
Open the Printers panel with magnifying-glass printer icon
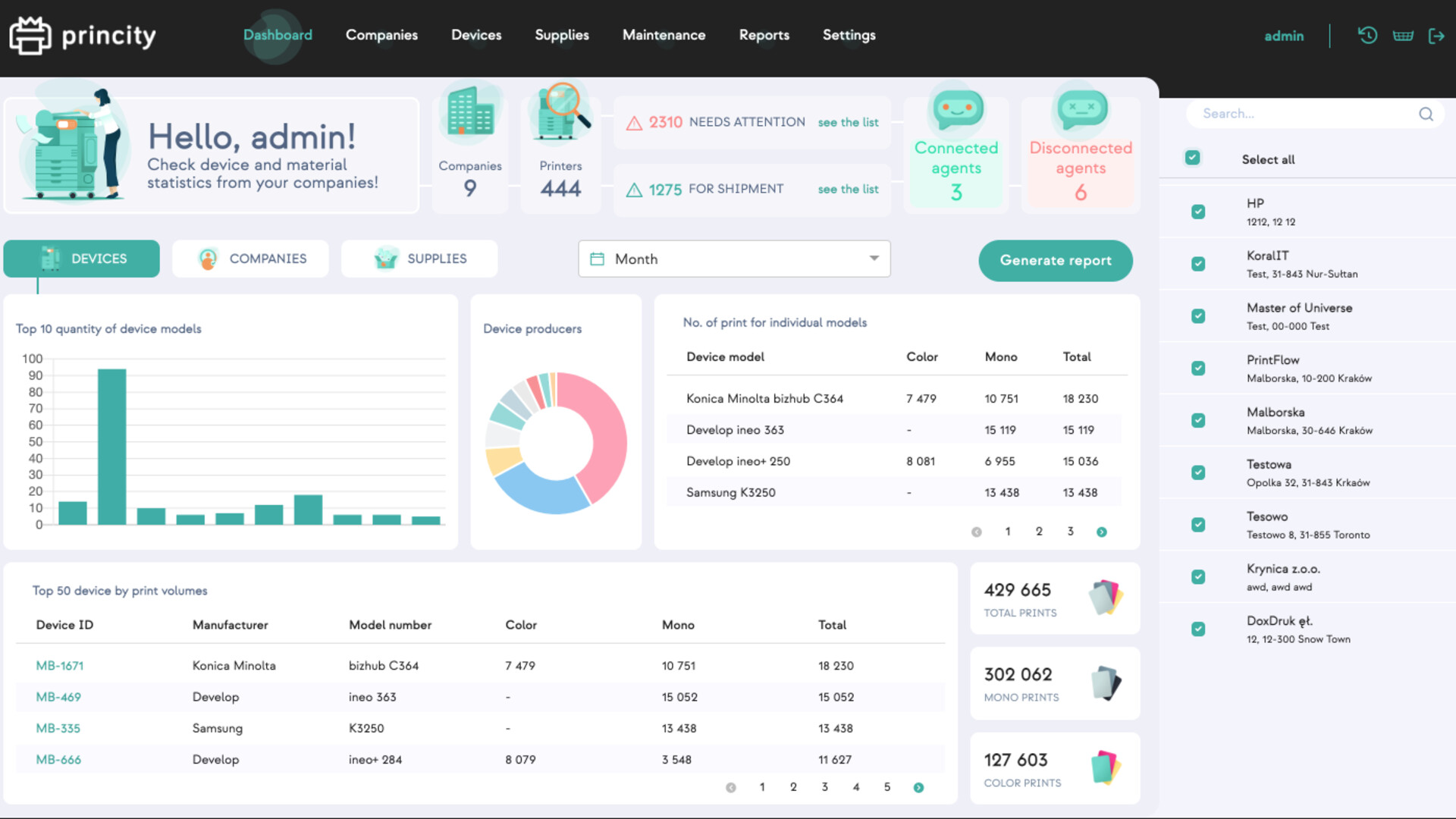pos(560,112)
